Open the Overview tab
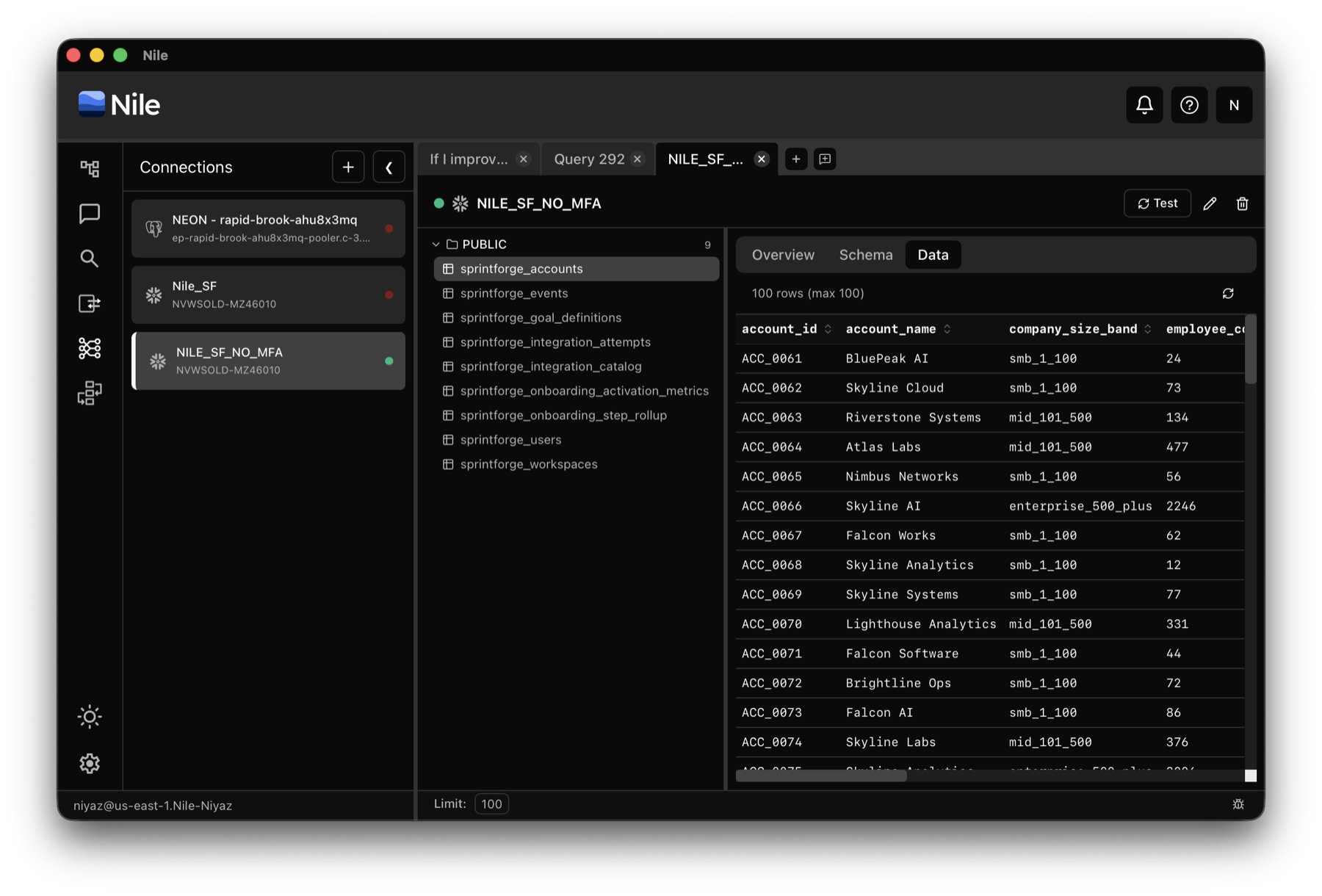 click(x=783, y=255)
